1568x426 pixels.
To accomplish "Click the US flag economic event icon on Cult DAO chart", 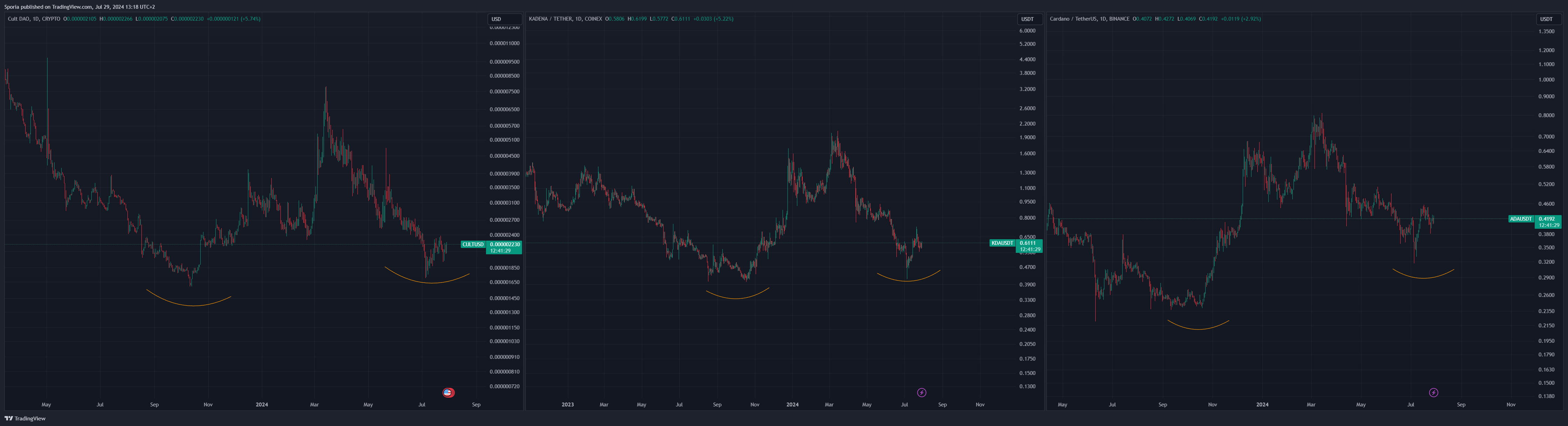I will [x=448, y=392].
